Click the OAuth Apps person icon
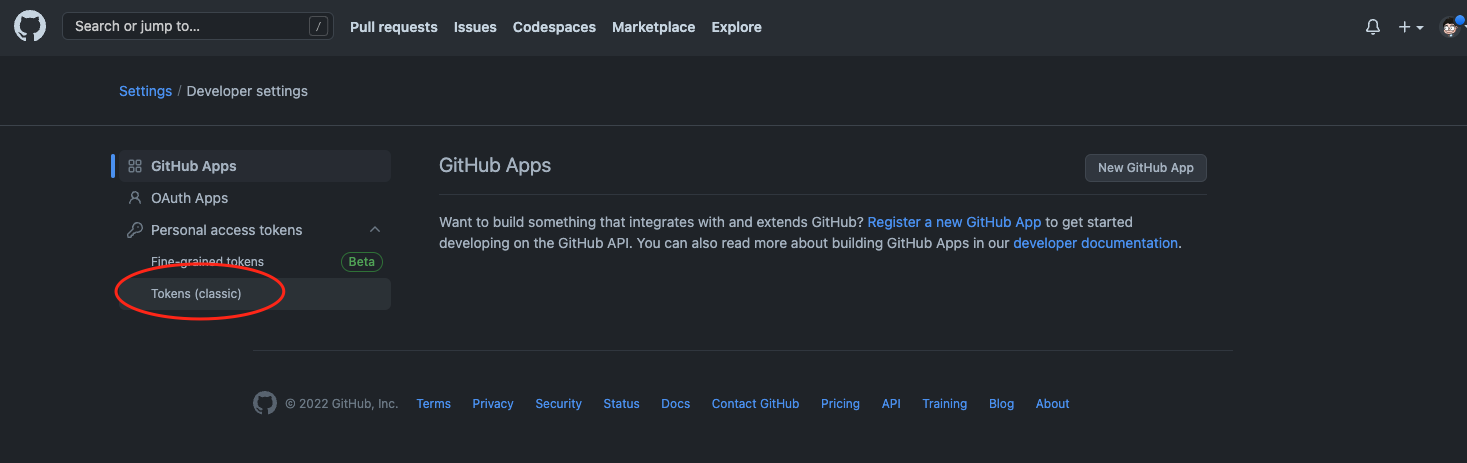This screenshot has height=463, width=1467. pyautogui.click(x=135, y=198)
